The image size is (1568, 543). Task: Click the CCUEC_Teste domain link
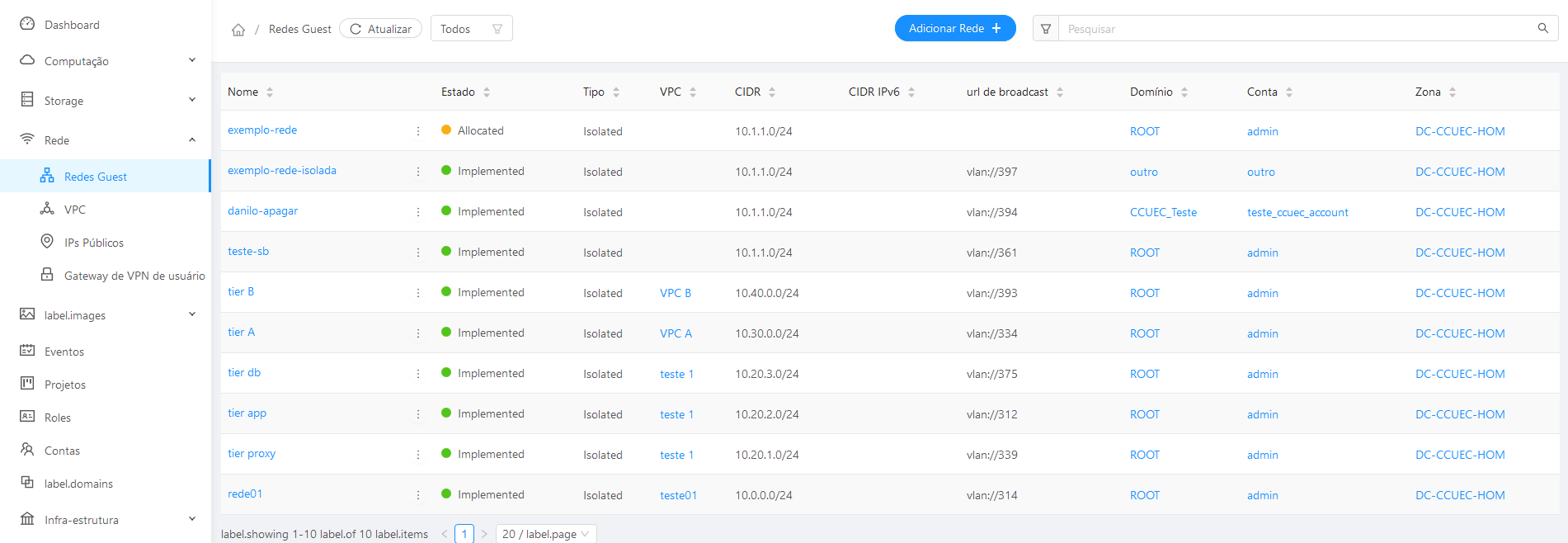point(1163,212)
